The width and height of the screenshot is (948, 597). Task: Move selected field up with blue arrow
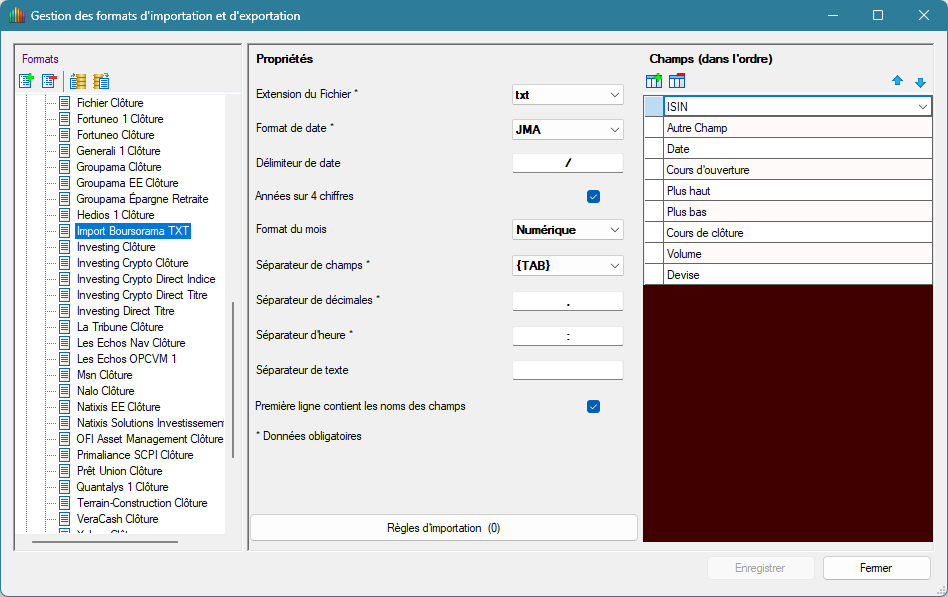coord(897,82)
